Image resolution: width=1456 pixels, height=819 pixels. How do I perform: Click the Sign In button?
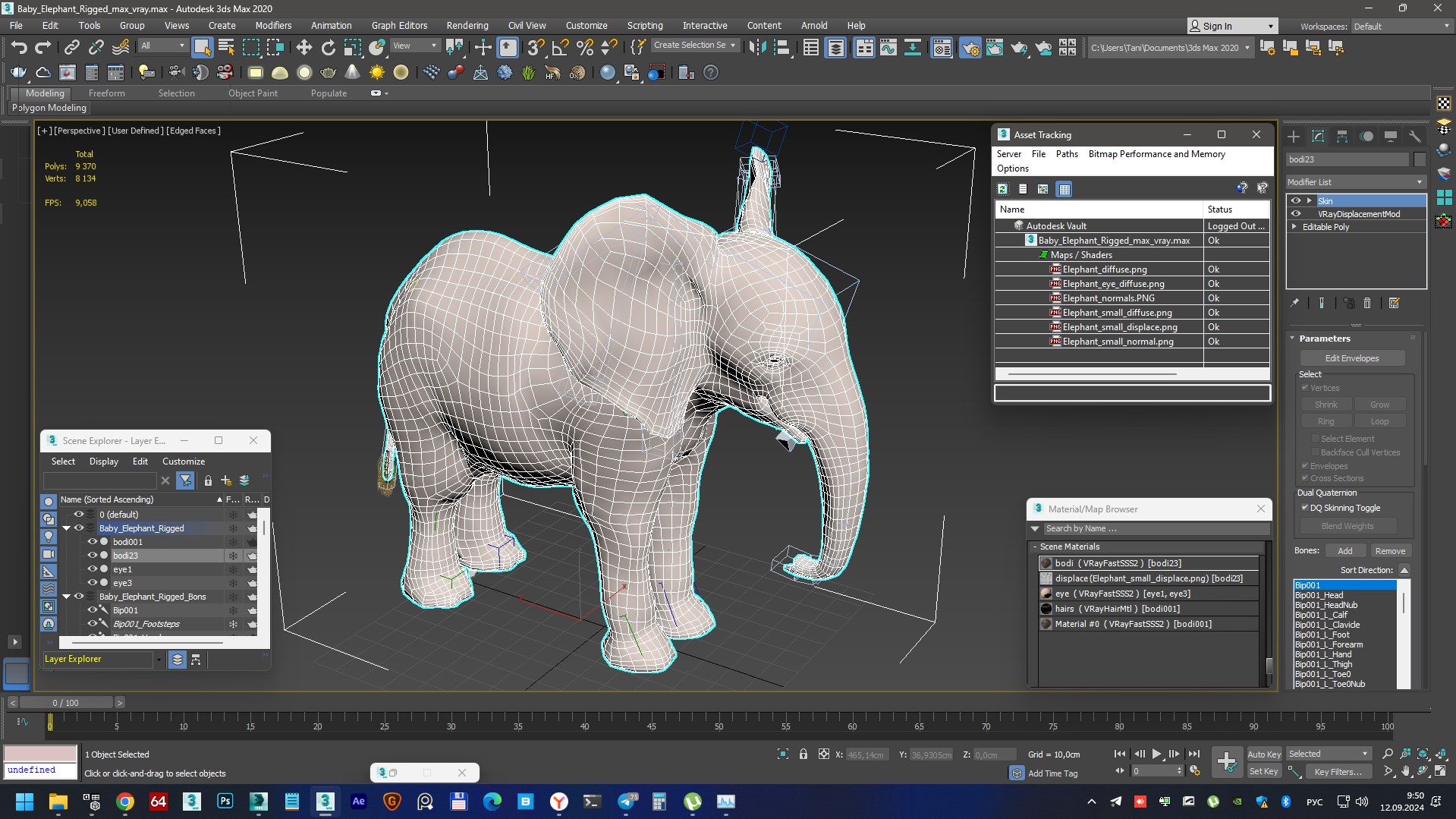click(x=1231, y=27)
